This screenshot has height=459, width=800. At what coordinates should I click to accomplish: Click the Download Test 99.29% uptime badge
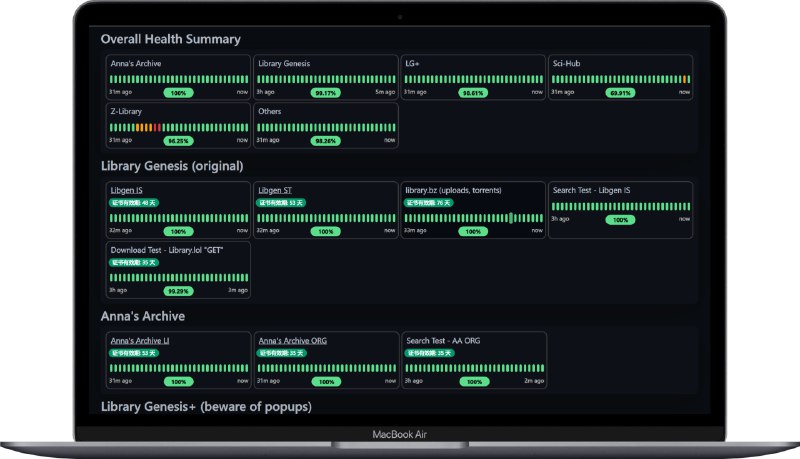178,291
